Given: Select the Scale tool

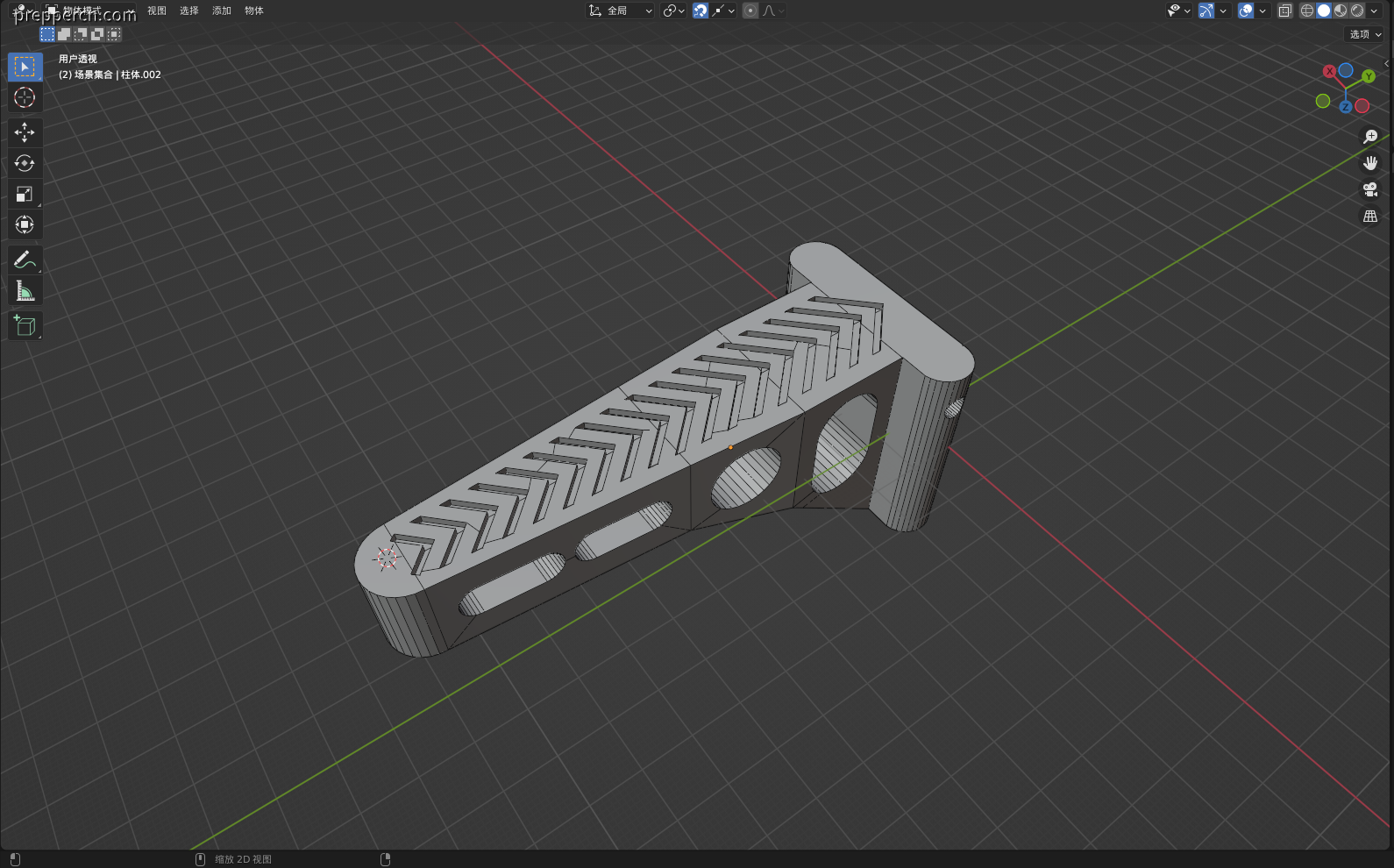Looking at the screenshot, I should [25, 194].
